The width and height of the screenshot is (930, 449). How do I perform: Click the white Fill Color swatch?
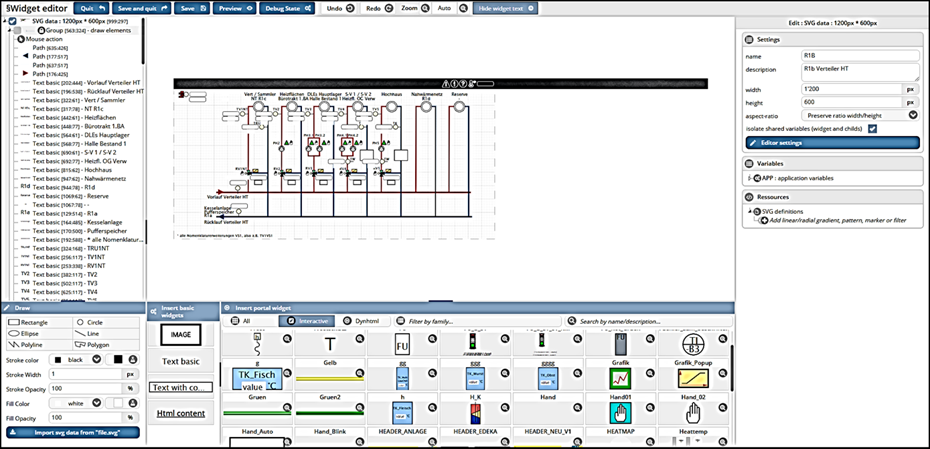tap(119, 403)
